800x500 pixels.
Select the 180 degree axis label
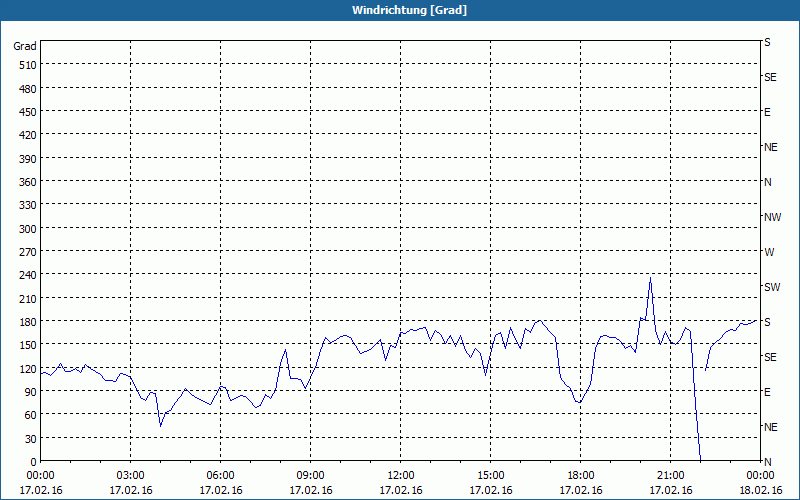(x=25, y=322)
